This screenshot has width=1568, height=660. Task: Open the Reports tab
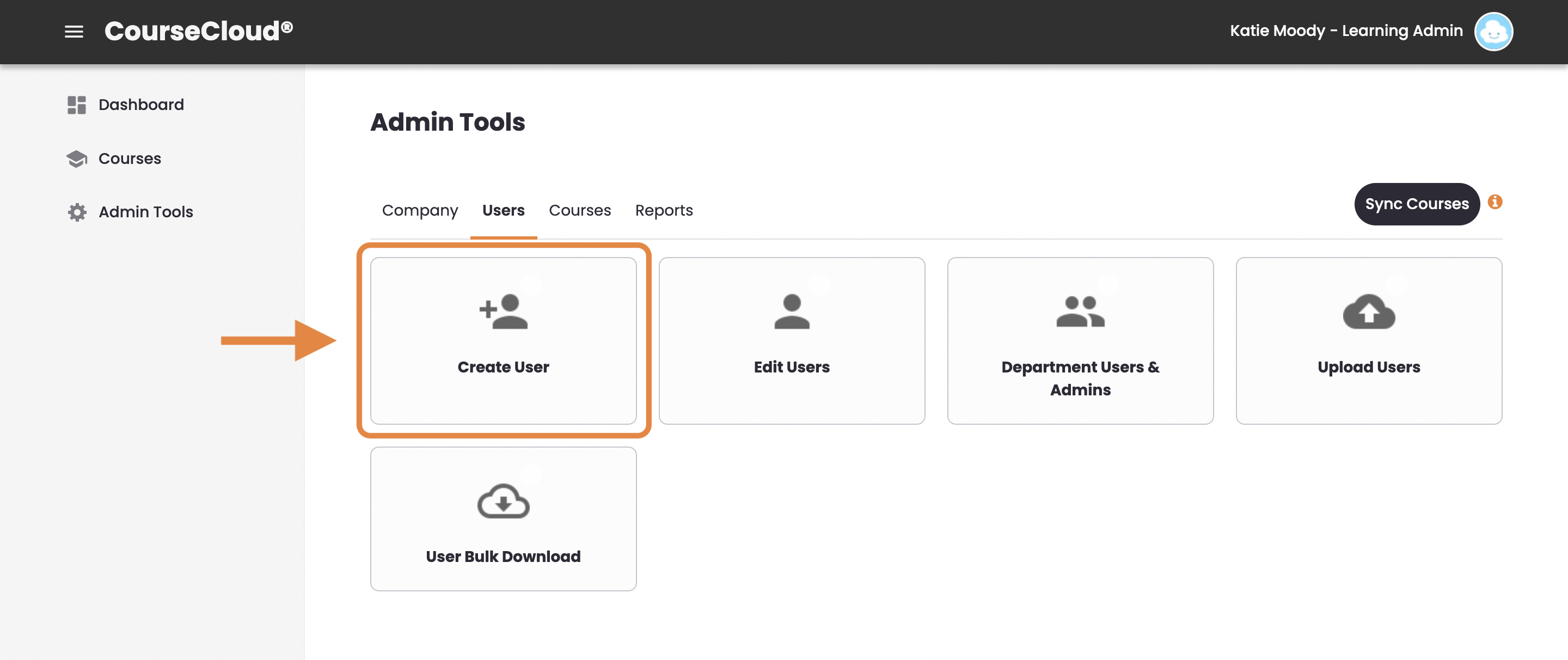coord(664,210)
